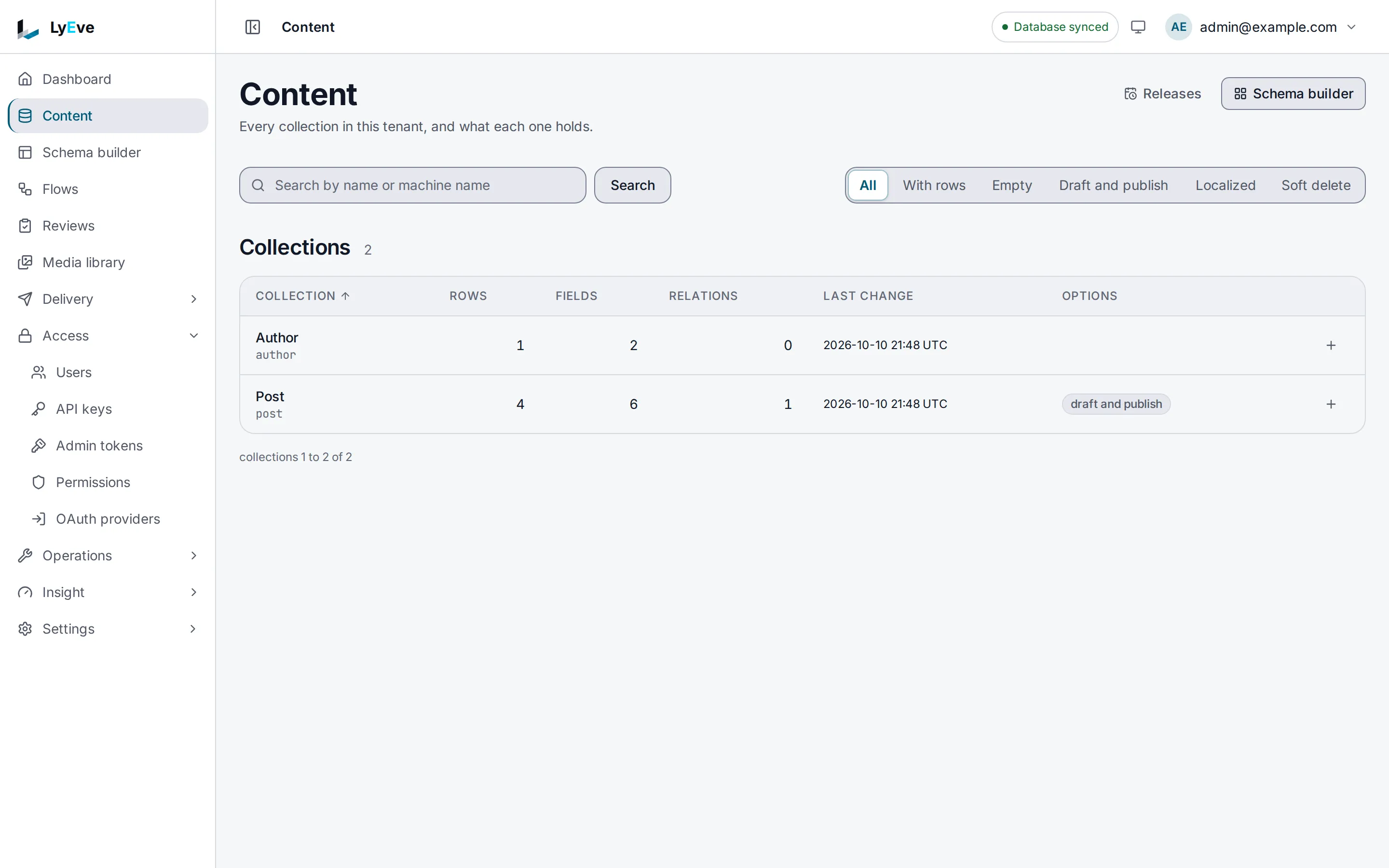This screenshot has width=1389, height=868.
Task: Focus the search by name input field
Action: [413, 186]
